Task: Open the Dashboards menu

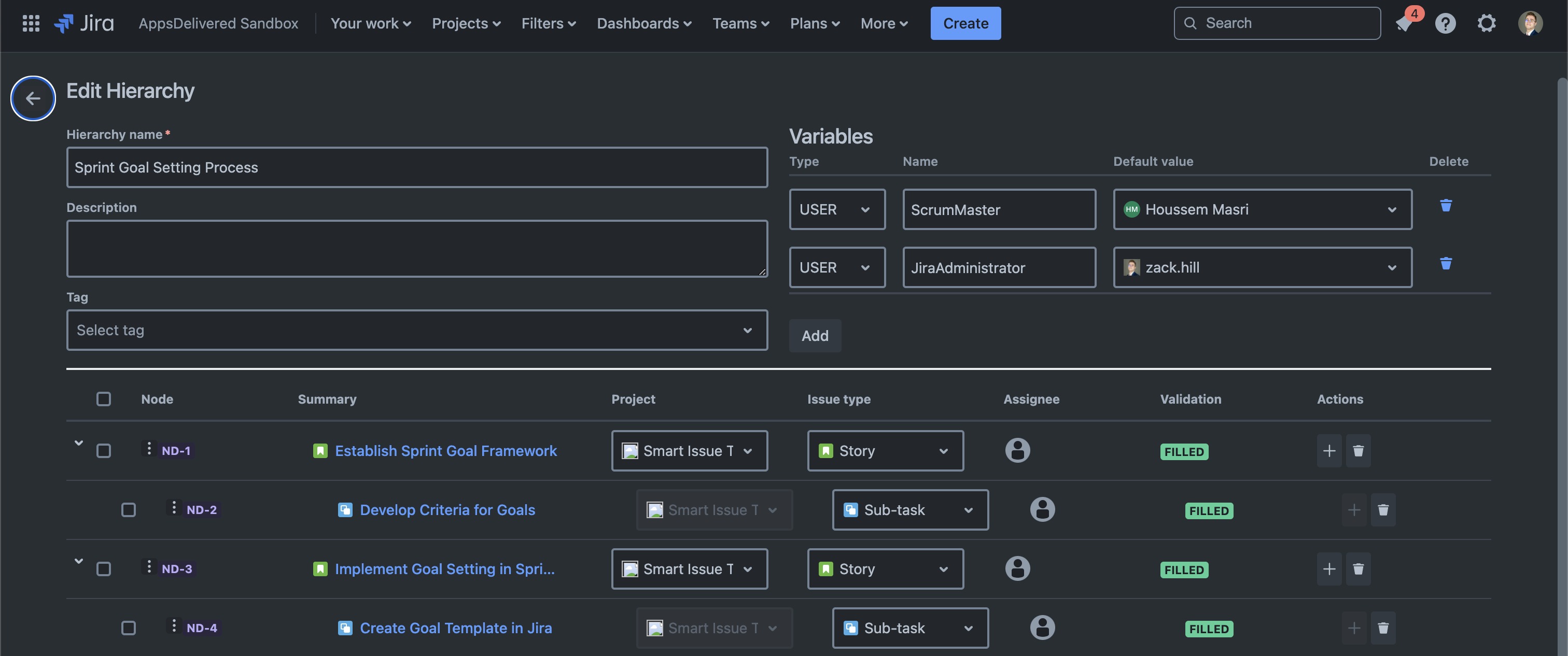Action: click(x=644, y=23)
